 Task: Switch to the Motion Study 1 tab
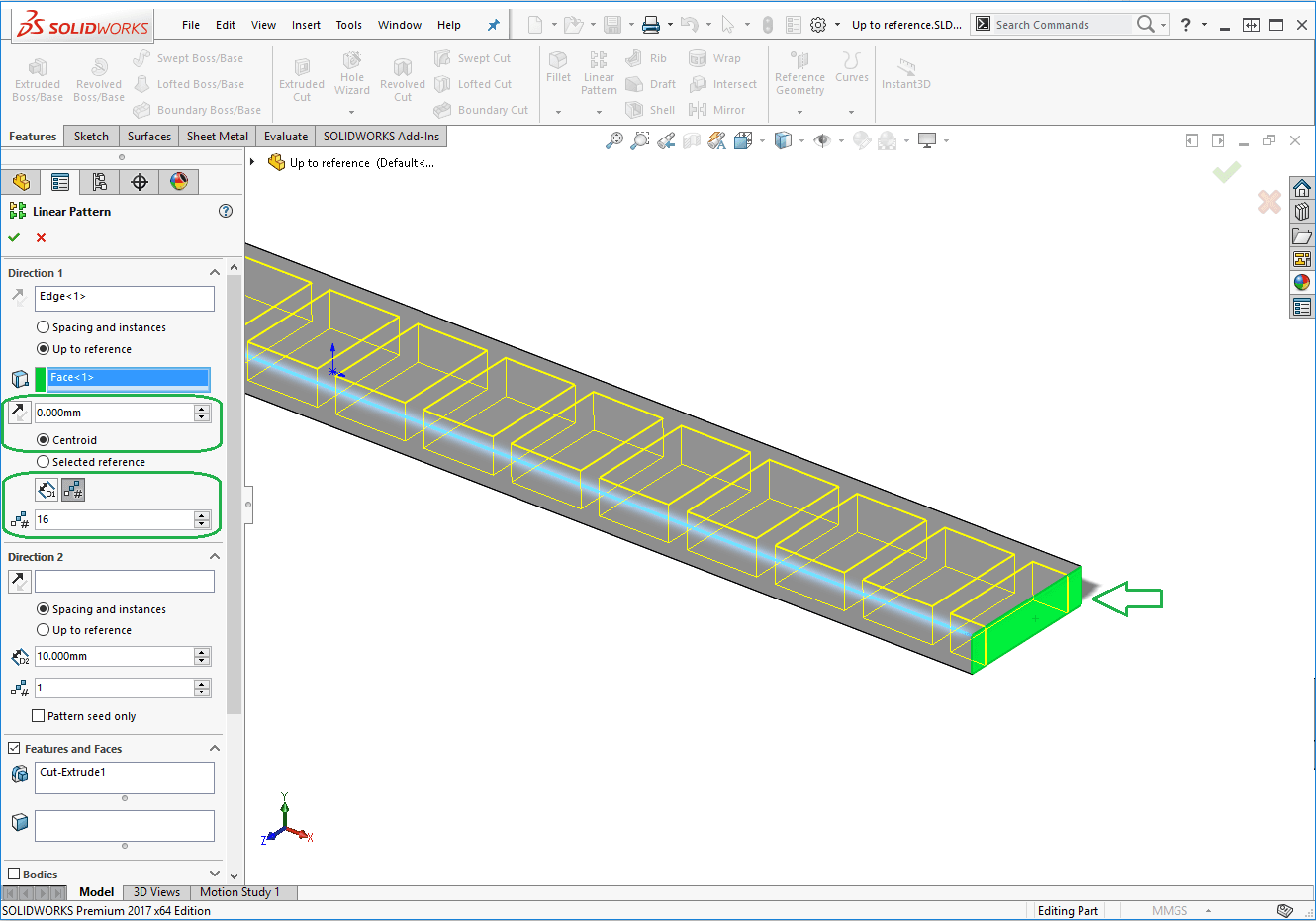pyautogui.click(x=239, y=892)
